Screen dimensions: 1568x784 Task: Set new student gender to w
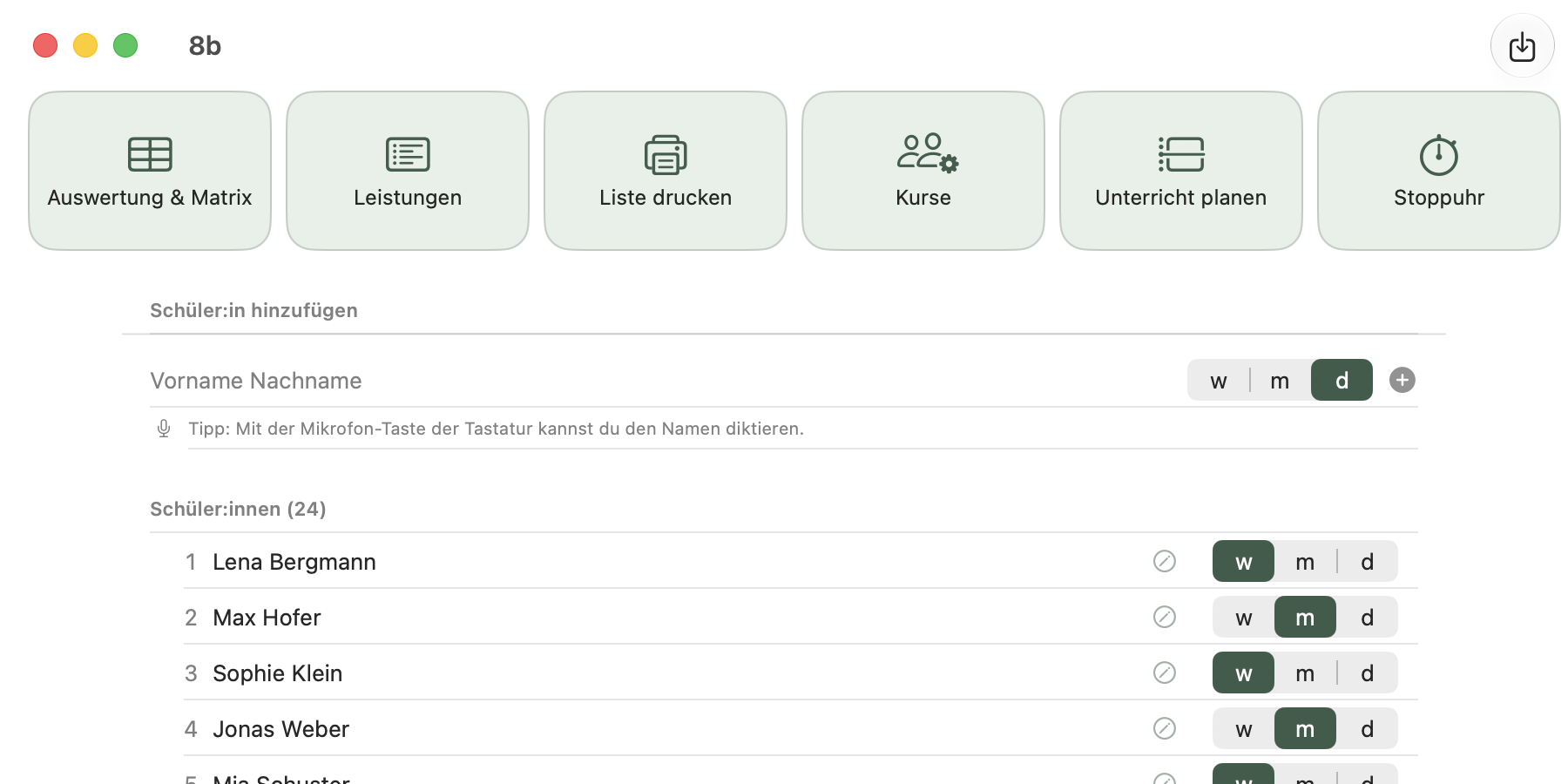(x=1219, y=380)
